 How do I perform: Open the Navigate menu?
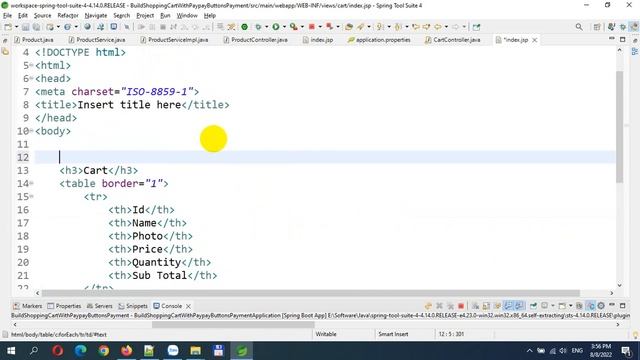(96, 16)
